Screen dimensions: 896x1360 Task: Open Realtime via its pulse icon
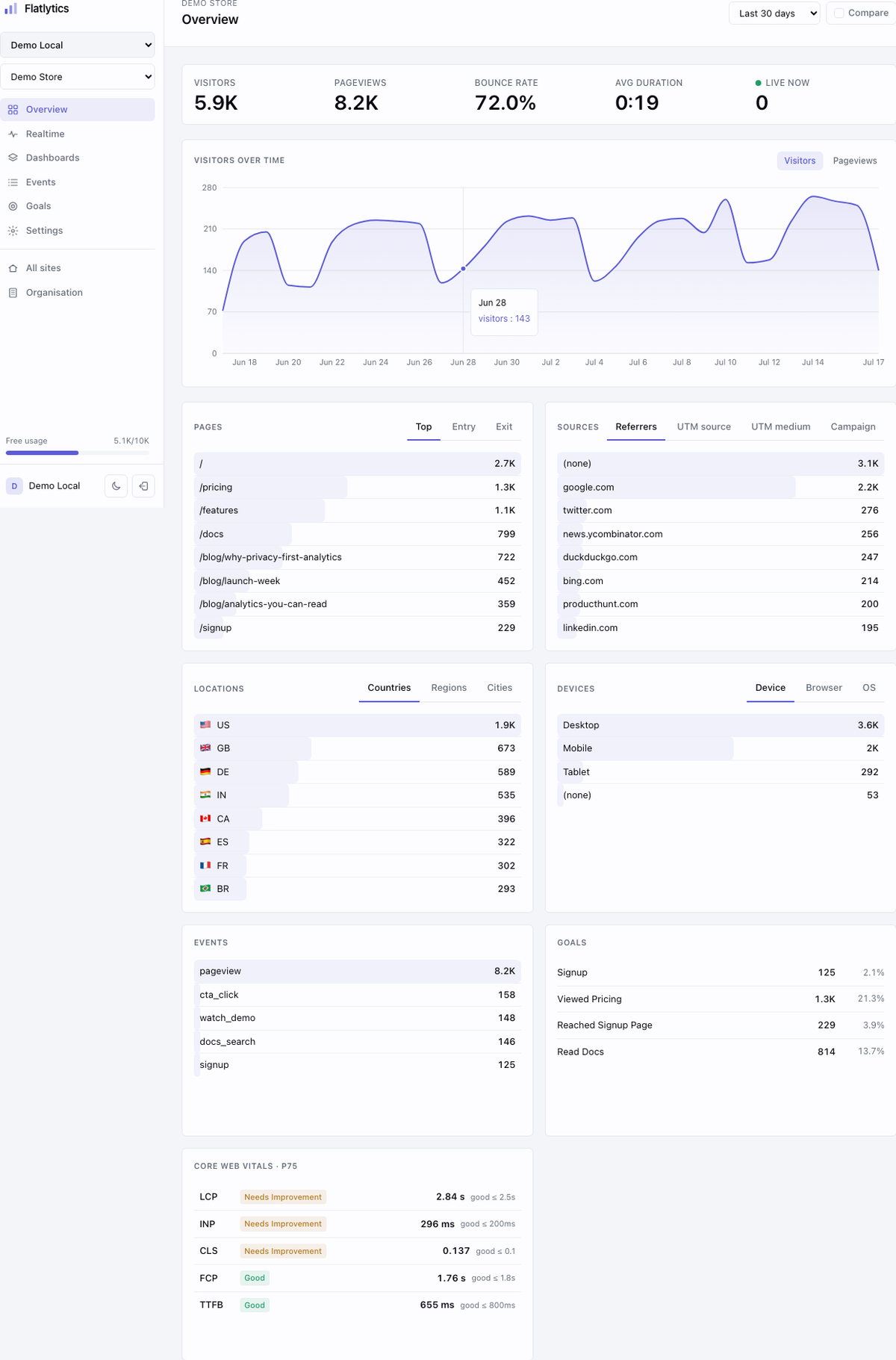point(13,134)
